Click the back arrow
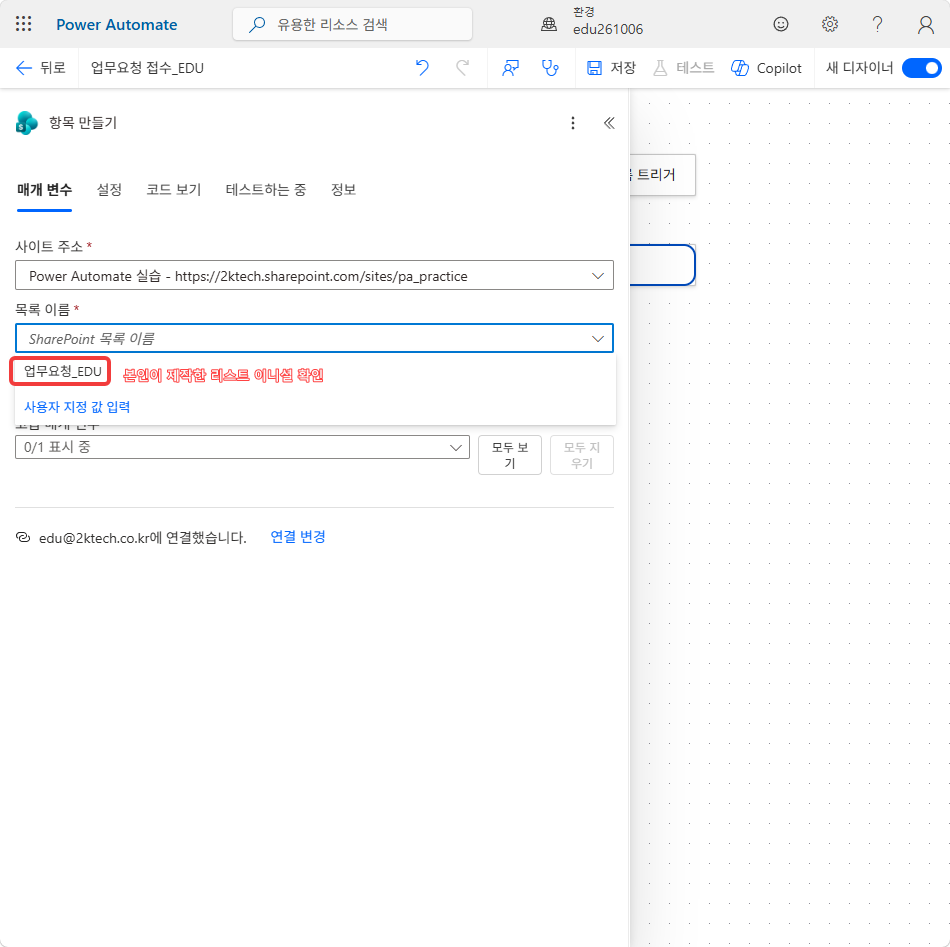This screenshot has width=950, height=947. pos(24,68)
